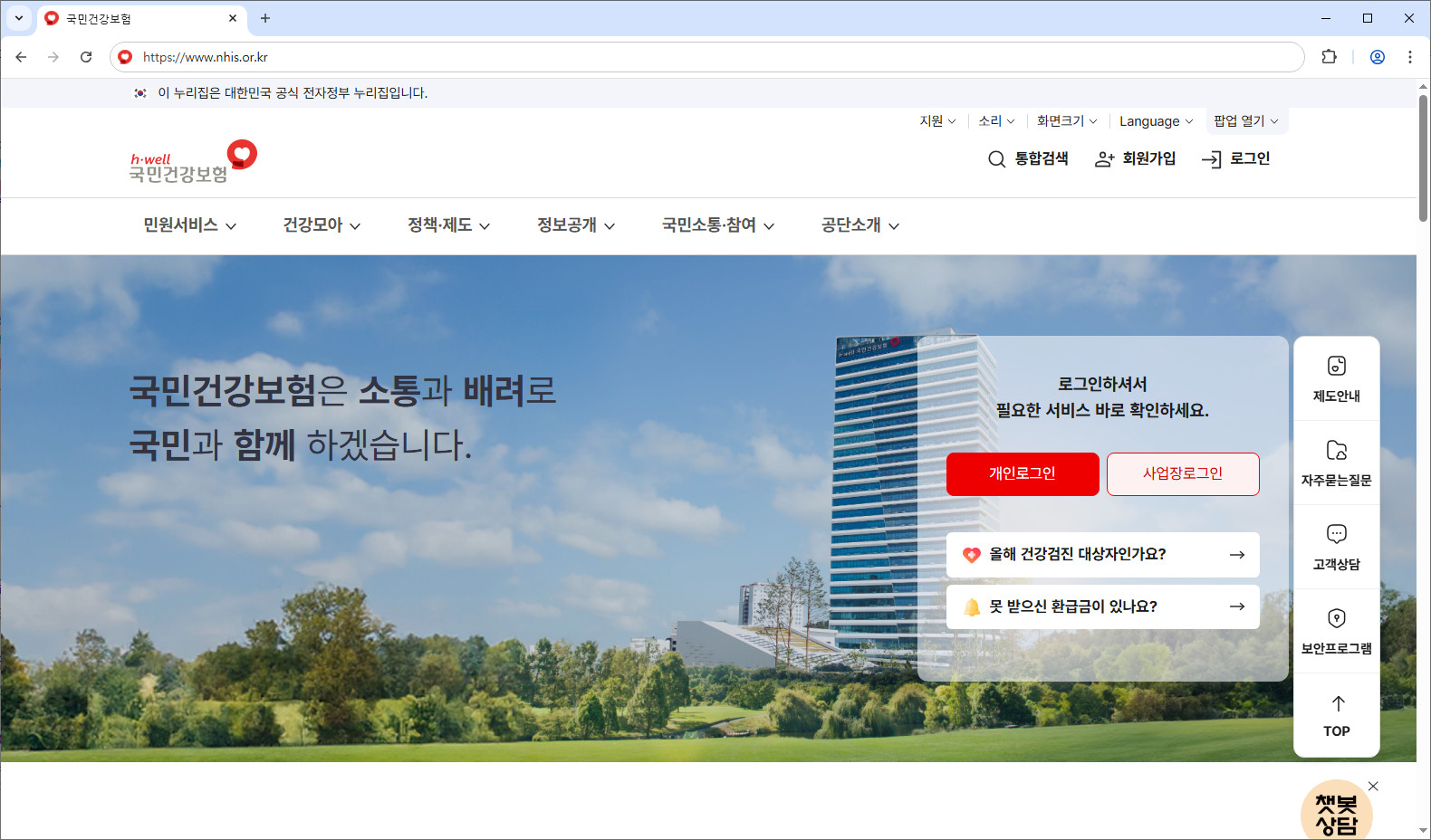1431x840 pixels.
Task: Click the 회원가입 person-plus icon
Action: tap(1104, 159)
